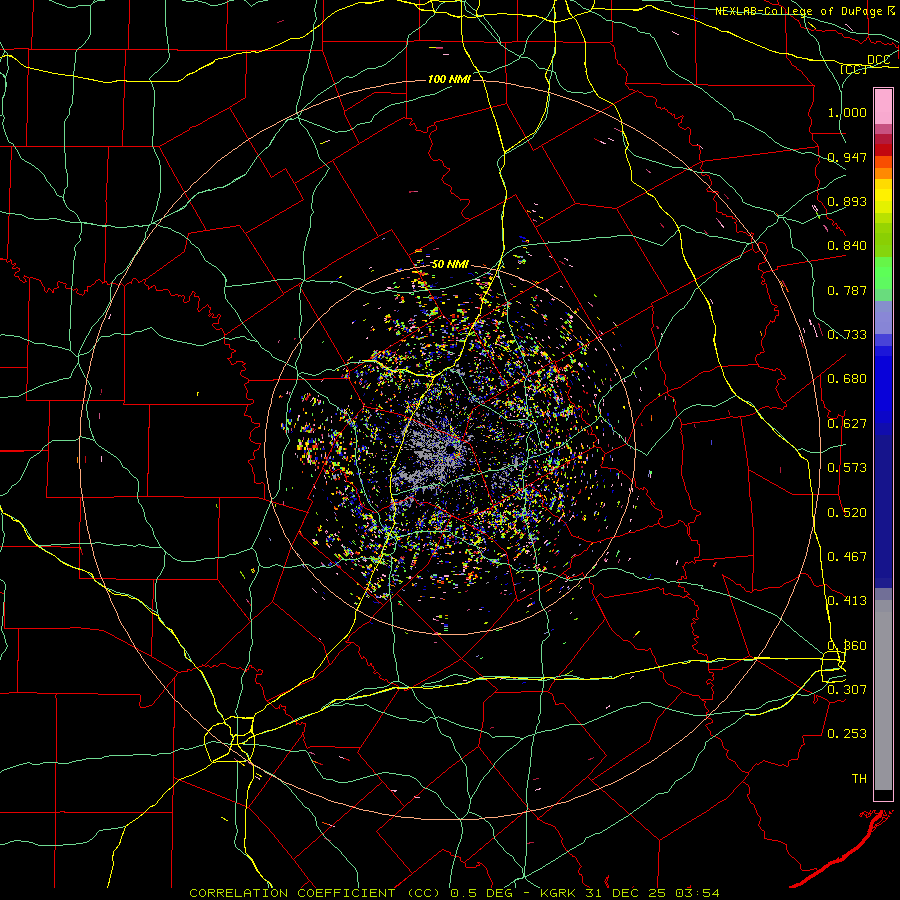Viewport: 900px width, 900px height.
Task: Click the 0.840 legend value
Action: point(847,246)
